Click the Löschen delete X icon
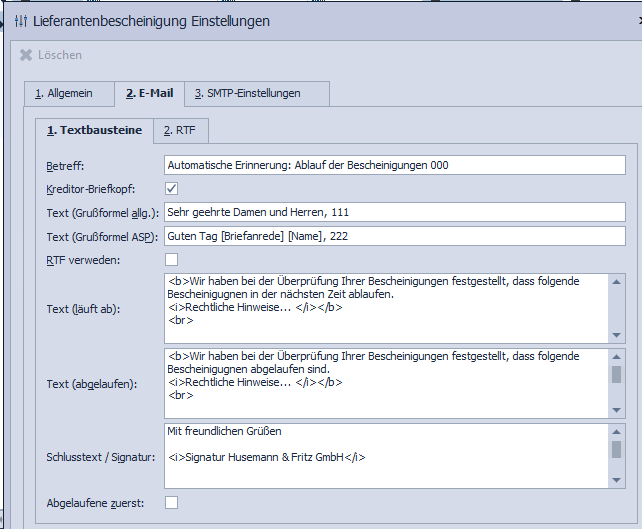This screenshot has height=529, width=642. pos(26,55)
